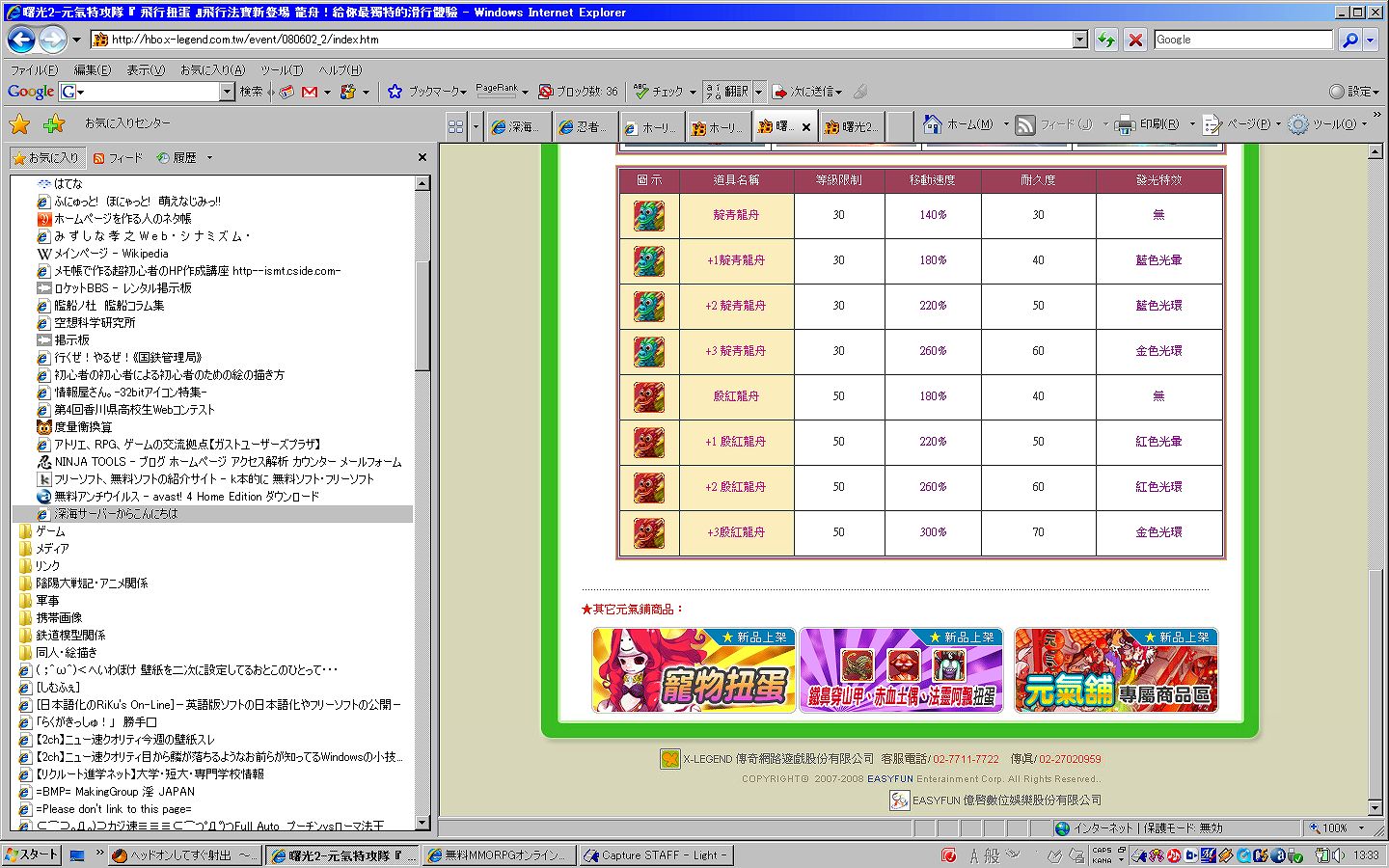Click the Send To button on Google toolbar
This screenshot has height=868, width=1389.
pyautogui.click(x=806, y=92)
